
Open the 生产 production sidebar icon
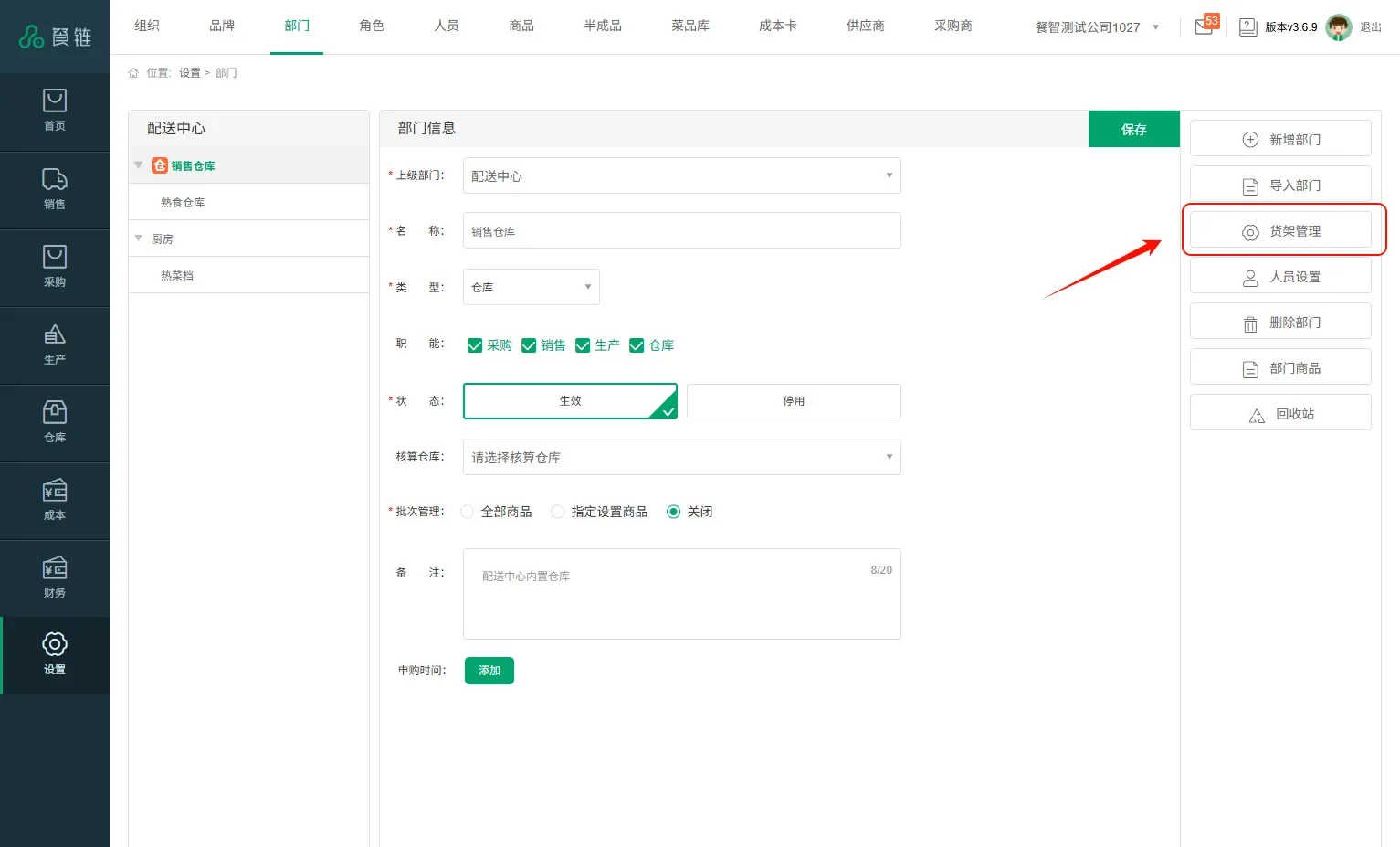click(55, 344)
